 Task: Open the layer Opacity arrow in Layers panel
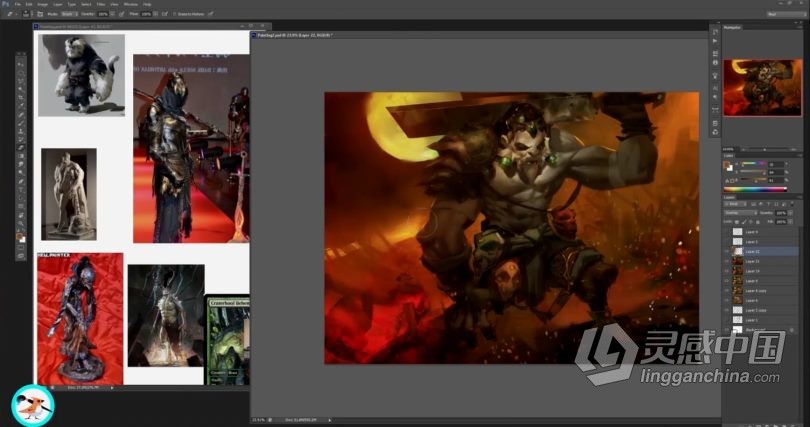(790, 213)
